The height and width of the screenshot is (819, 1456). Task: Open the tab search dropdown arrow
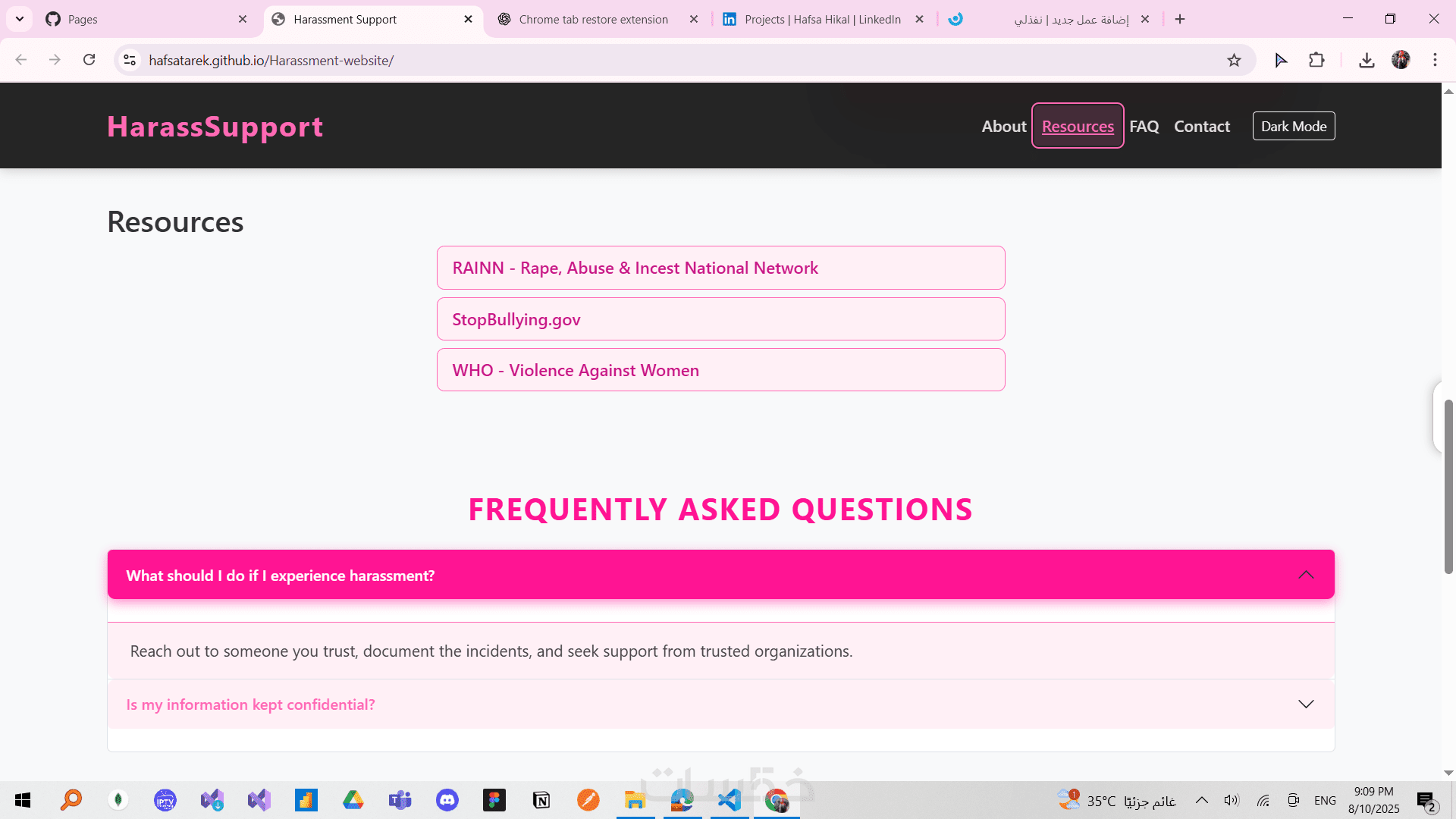[x=20, y=19]
